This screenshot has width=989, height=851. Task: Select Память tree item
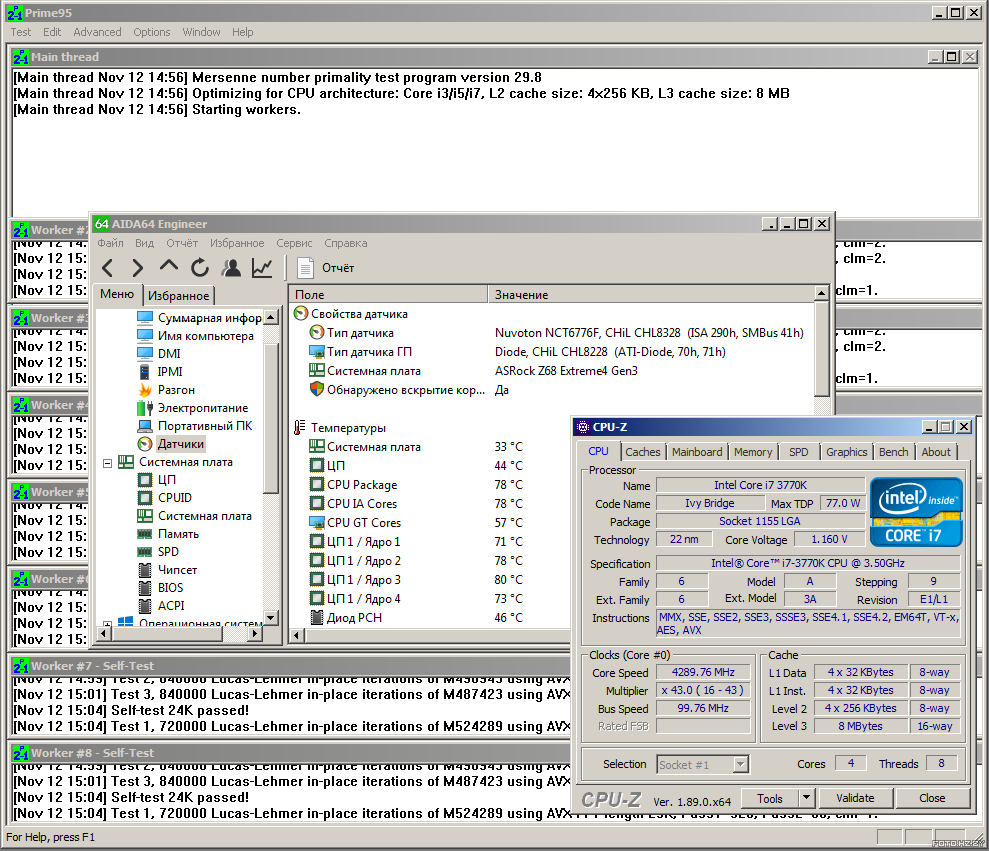168,534
